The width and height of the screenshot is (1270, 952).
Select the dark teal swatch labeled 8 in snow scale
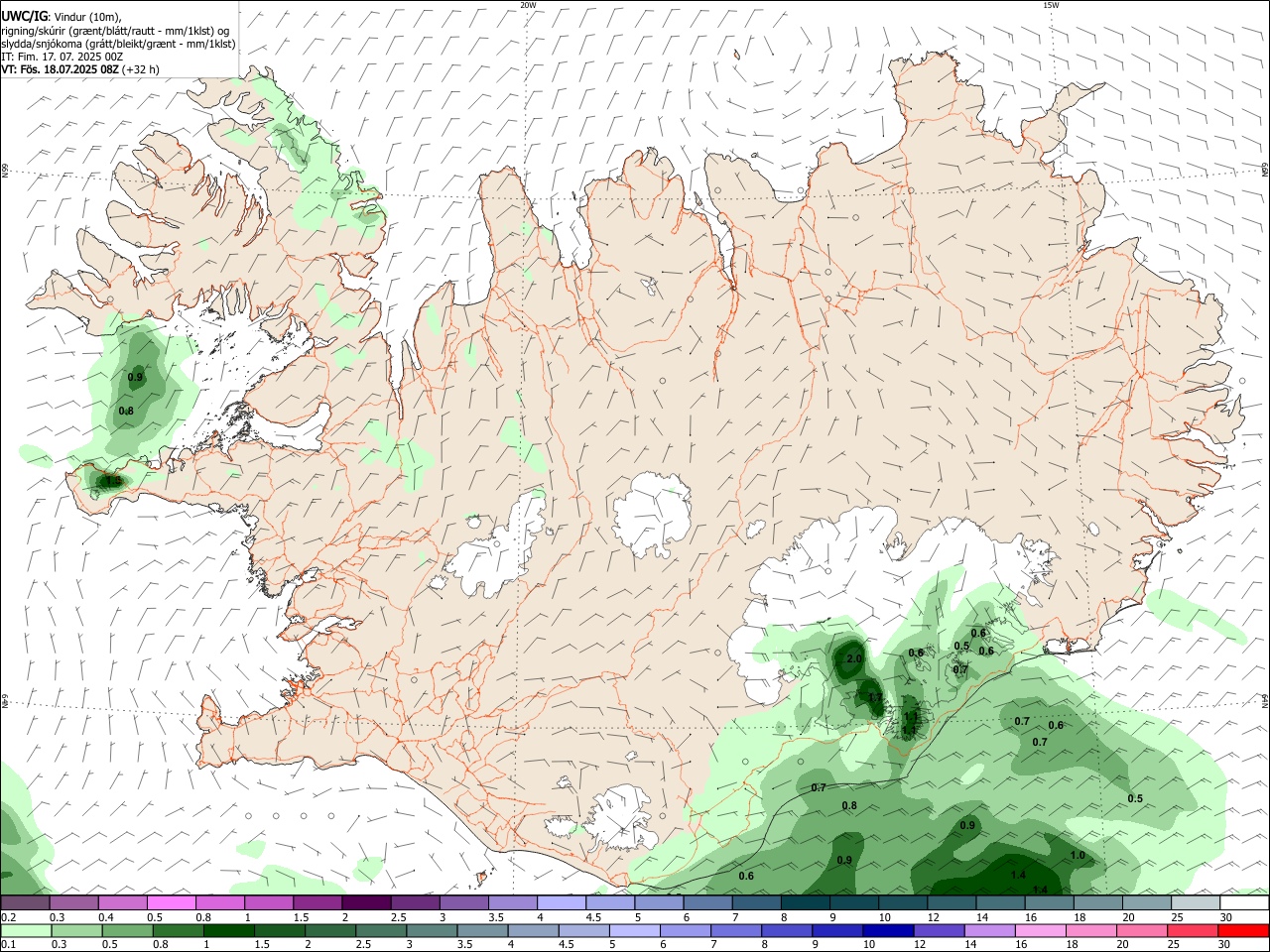click(805, 902)
